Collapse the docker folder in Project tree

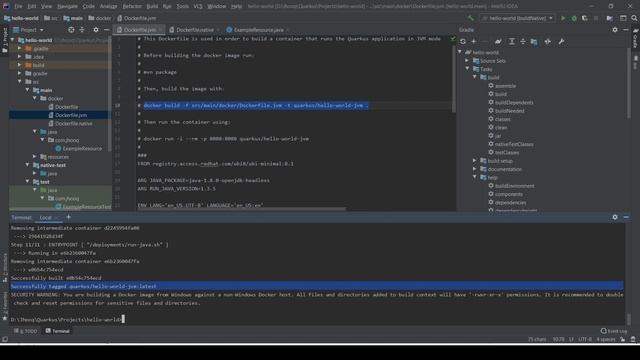click(x=35, y=98)
